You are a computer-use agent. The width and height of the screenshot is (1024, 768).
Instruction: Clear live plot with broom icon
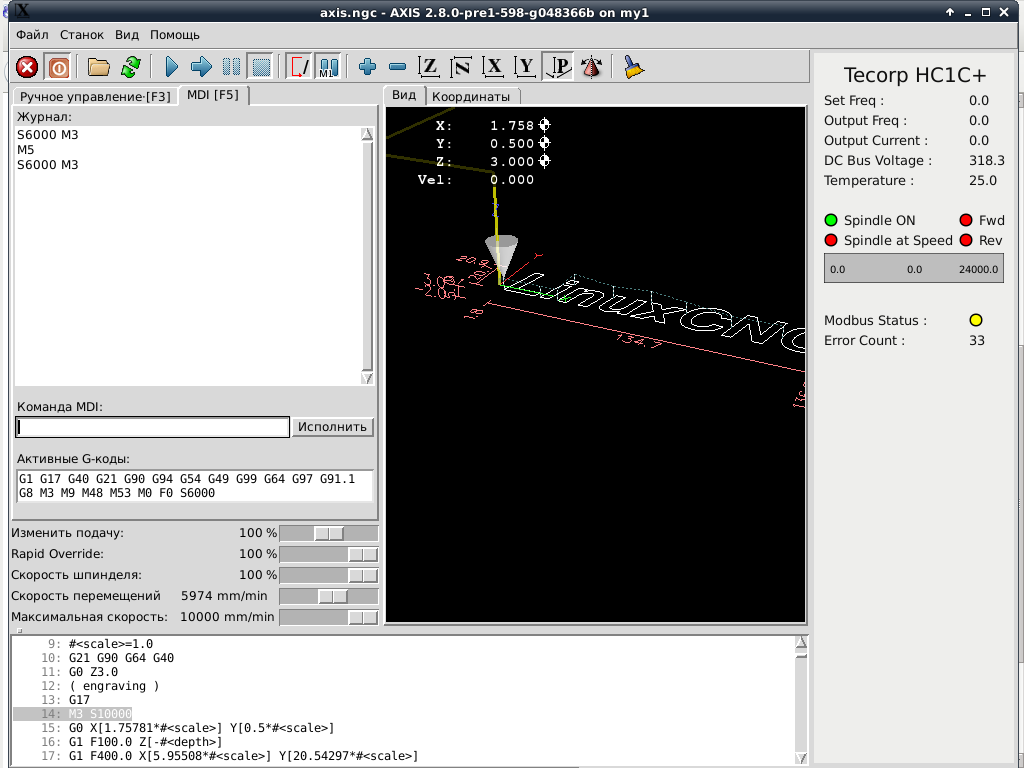tap(633, 67)
